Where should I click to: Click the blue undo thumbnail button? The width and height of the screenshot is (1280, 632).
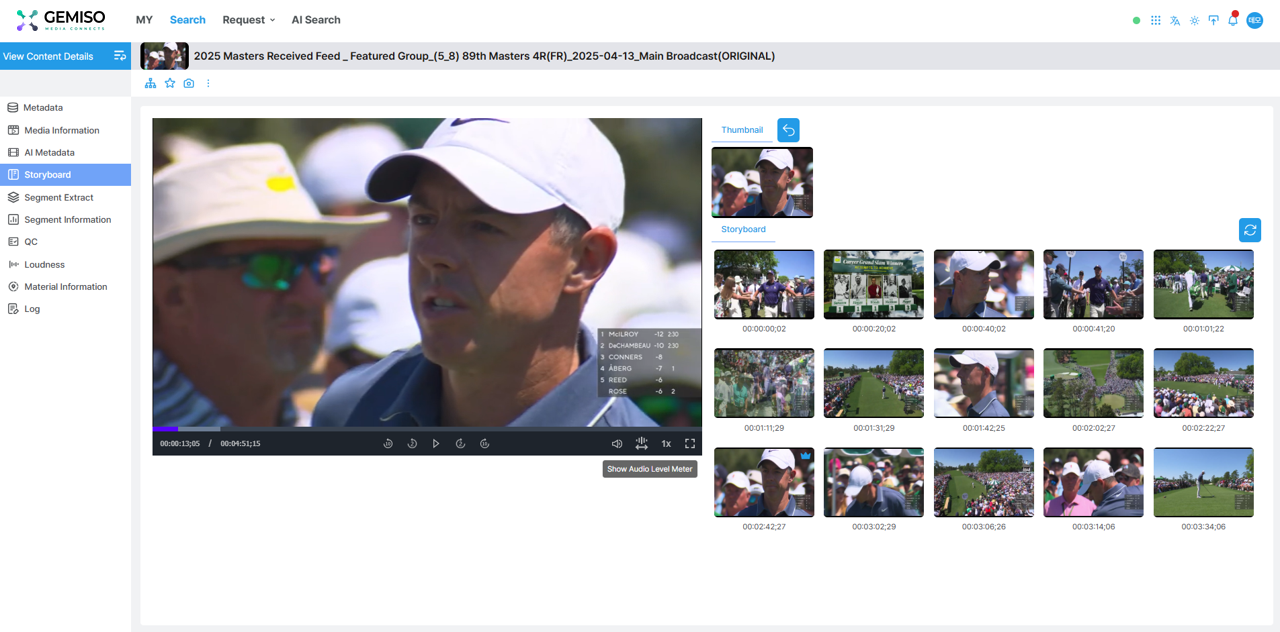tap(788, 130)
